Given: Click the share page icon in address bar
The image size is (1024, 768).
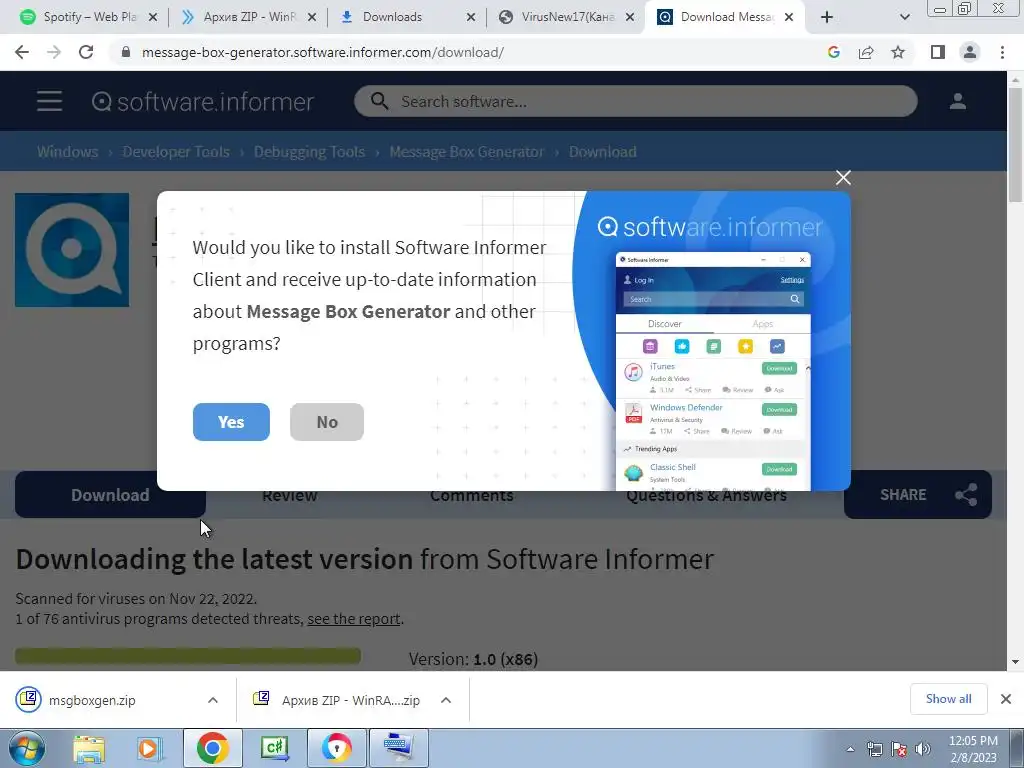Looking at the screenshot, I should tap(866, 52).
